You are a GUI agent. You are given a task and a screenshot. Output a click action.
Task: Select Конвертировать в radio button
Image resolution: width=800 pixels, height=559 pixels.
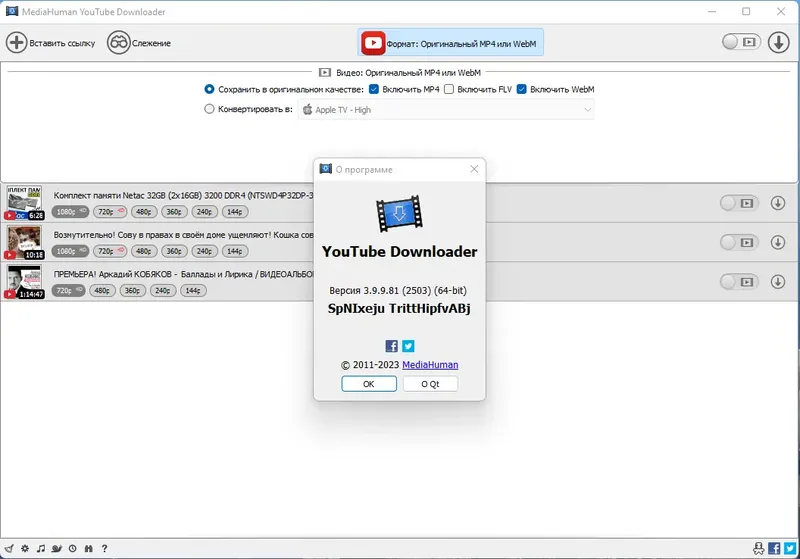(x=209, y=109)
